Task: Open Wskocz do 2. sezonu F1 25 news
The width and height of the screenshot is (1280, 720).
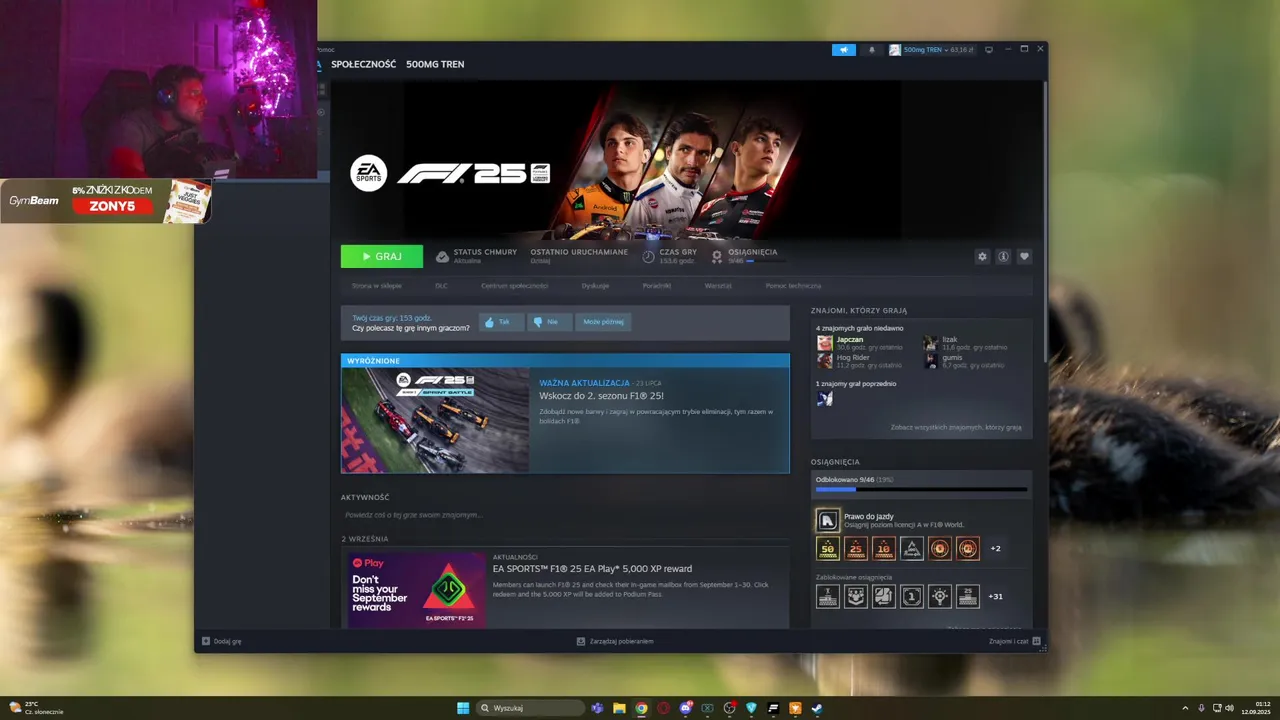Action: 601,396
